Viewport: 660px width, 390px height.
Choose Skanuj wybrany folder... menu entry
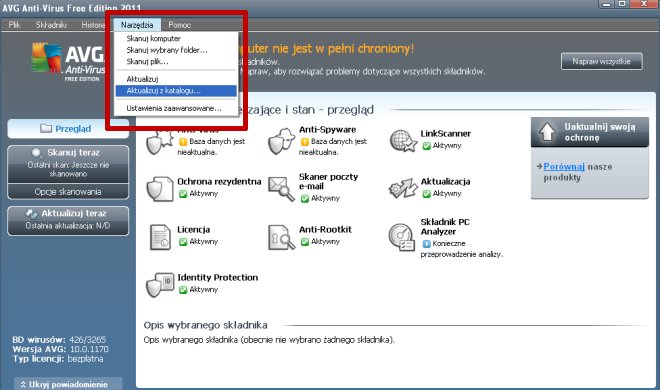click(176, 50)
